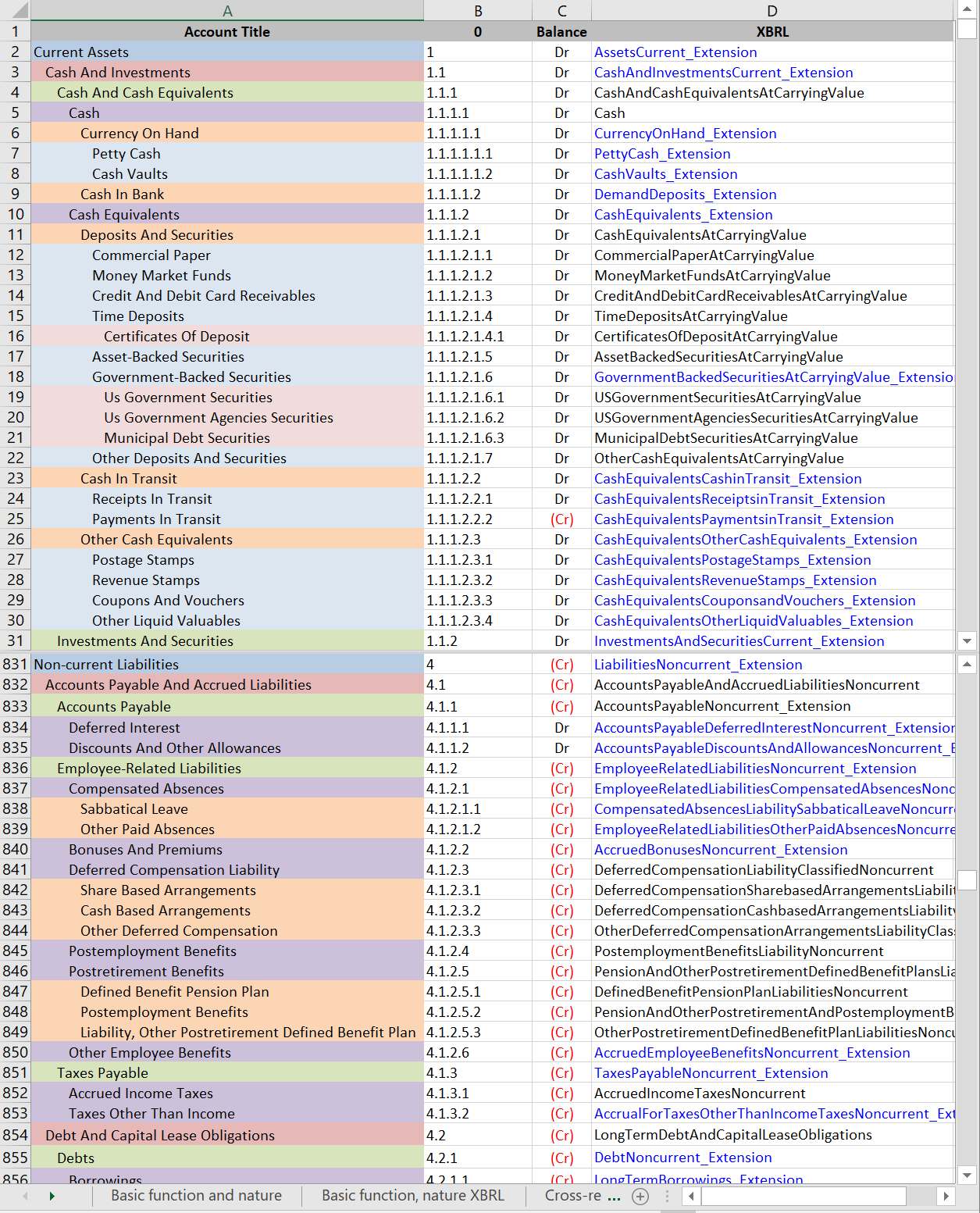Open the DebtNoncurrent_Extension link

point(683,1157)
